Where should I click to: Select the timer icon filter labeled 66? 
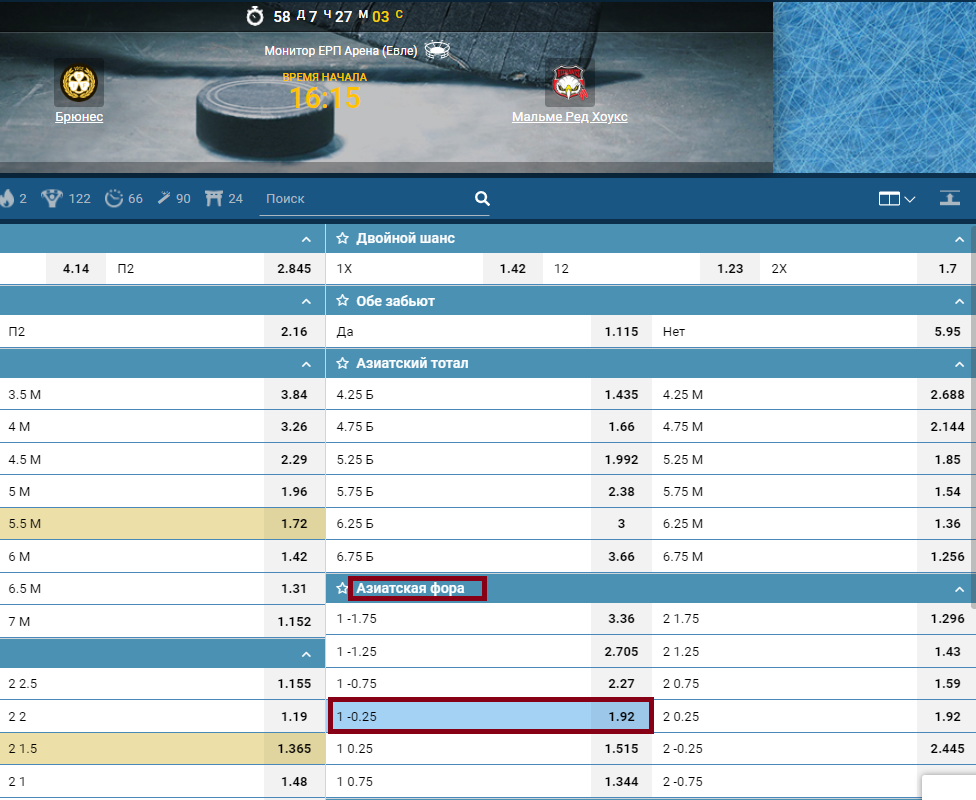click(x=114, y=198)
